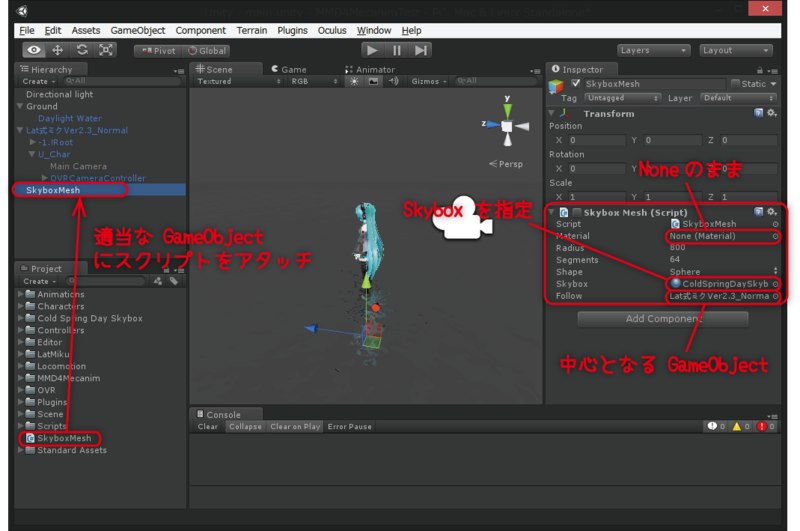The width and height of the screenshot is (800, 531).
Task: Click the Play button
Action: [x=372, y=50]
